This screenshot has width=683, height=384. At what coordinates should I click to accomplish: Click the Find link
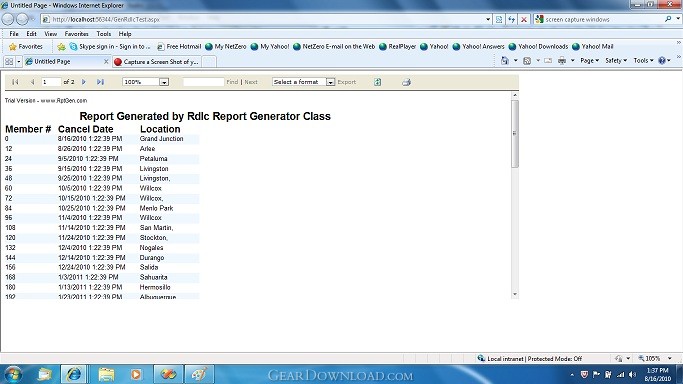(232, 82)
